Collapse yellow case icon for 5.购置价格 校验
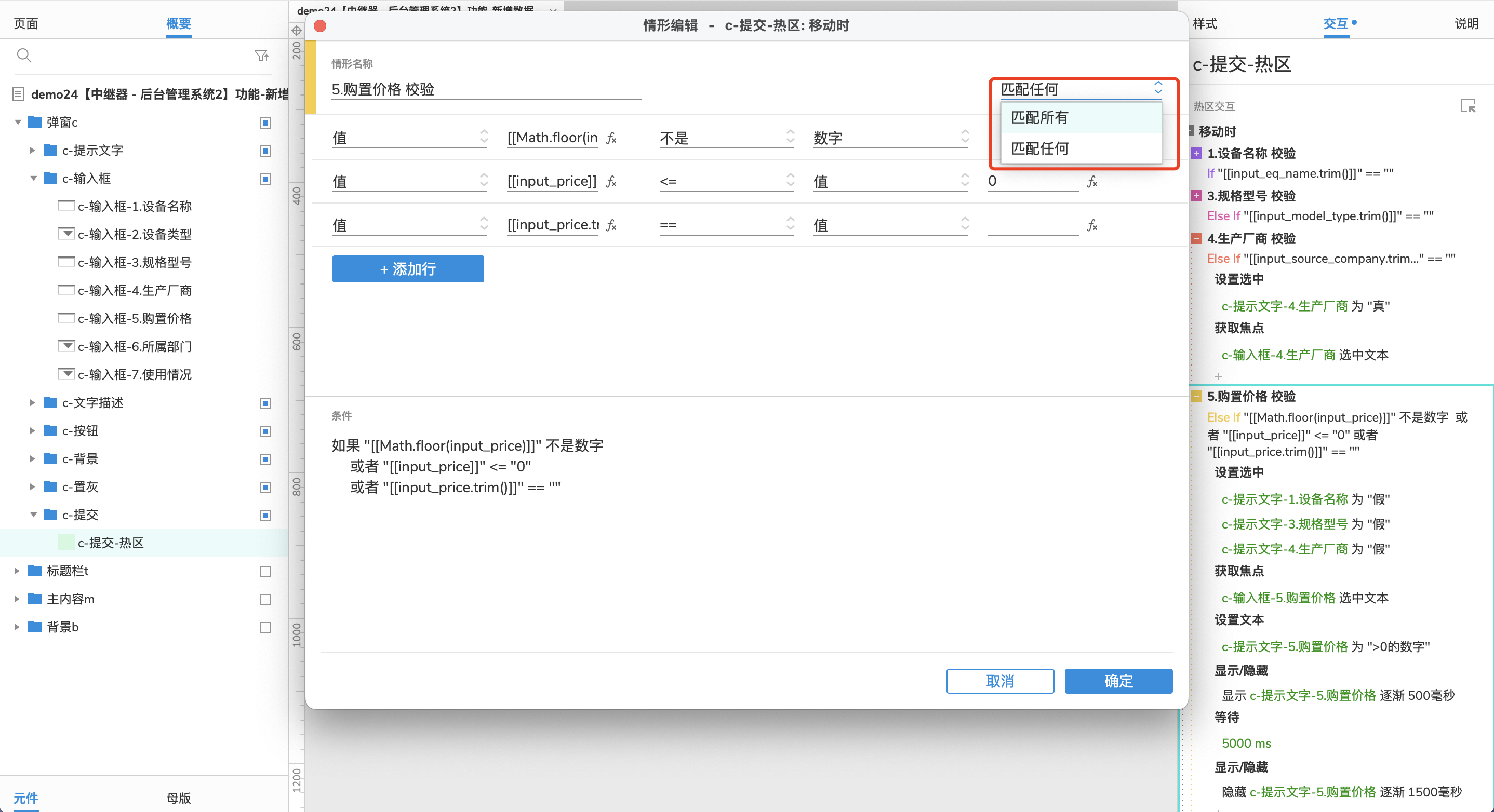This screenshot has width=1494, height=812. click(x=1196, y=397)
